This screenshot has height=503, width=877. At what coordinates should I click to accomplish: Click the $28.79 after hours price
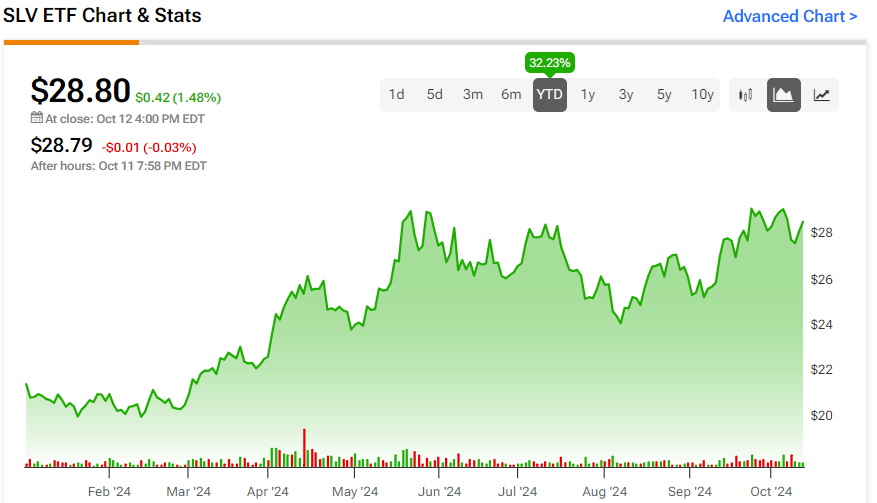(62, 145)
